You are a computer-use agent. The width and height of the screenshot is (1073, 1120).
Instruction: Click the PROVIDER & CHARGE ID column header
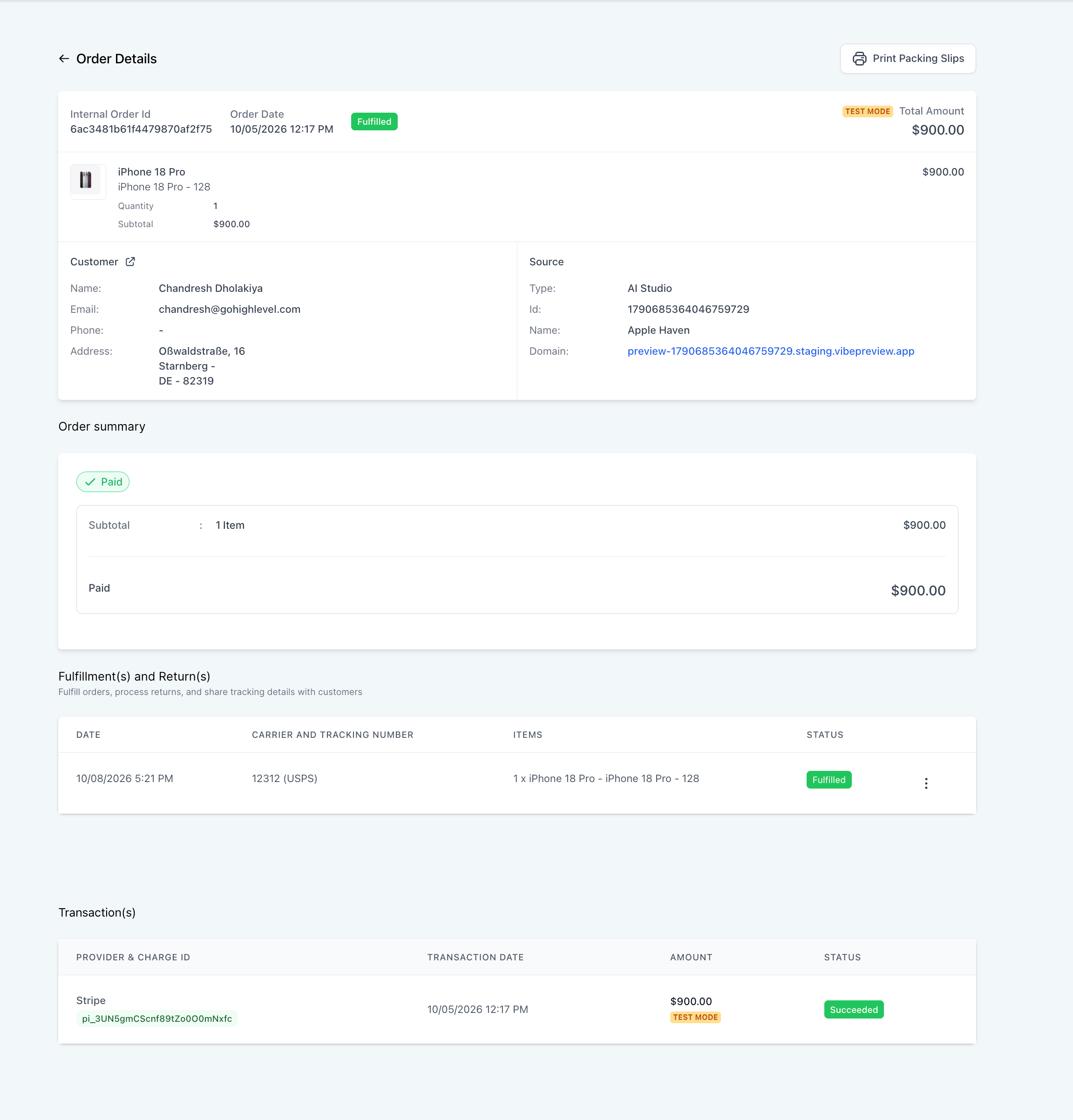133,957
